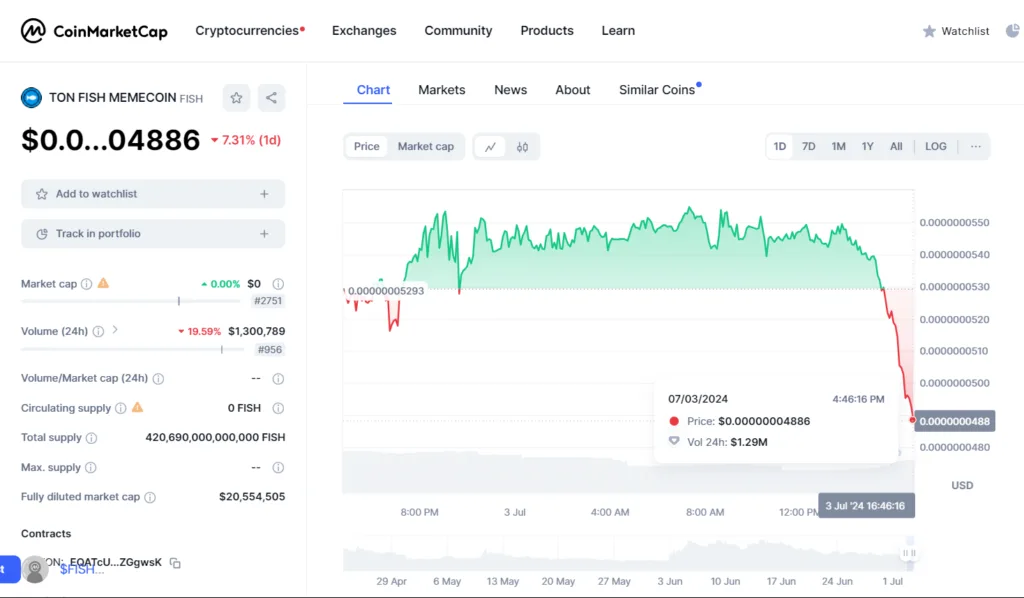Click Volume (24h) info icon
The width and height of the screenshot is (1024, 598).
[x=98, y=332]
